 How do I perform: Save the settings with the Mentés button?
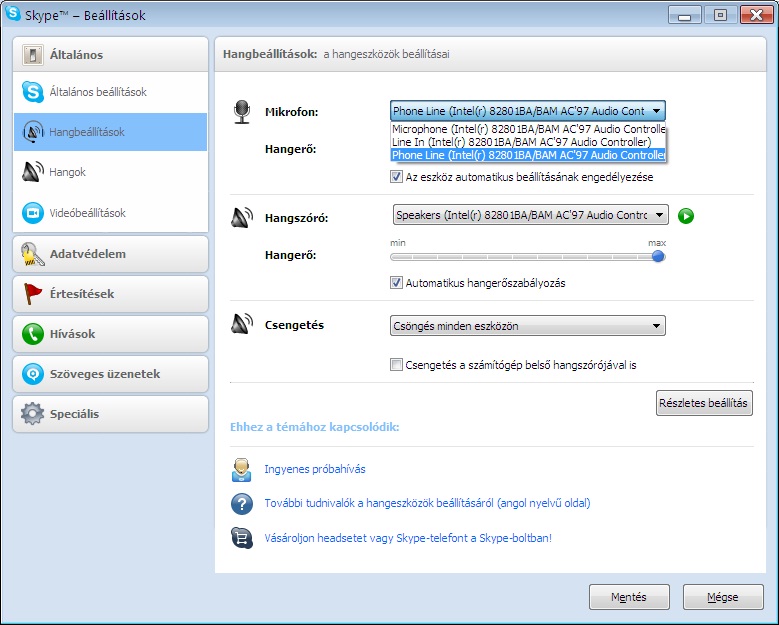point(629,597)
